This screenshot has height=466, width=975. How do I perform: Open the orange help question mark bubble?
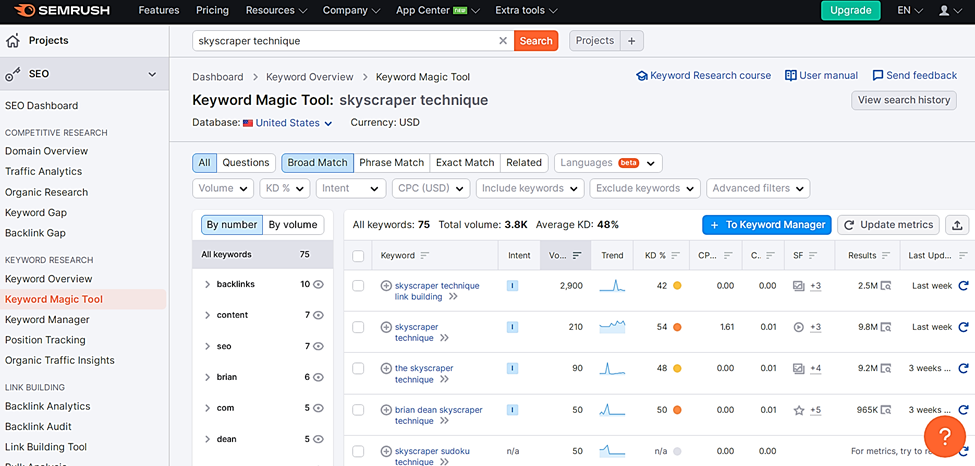[x=943, y=436]
